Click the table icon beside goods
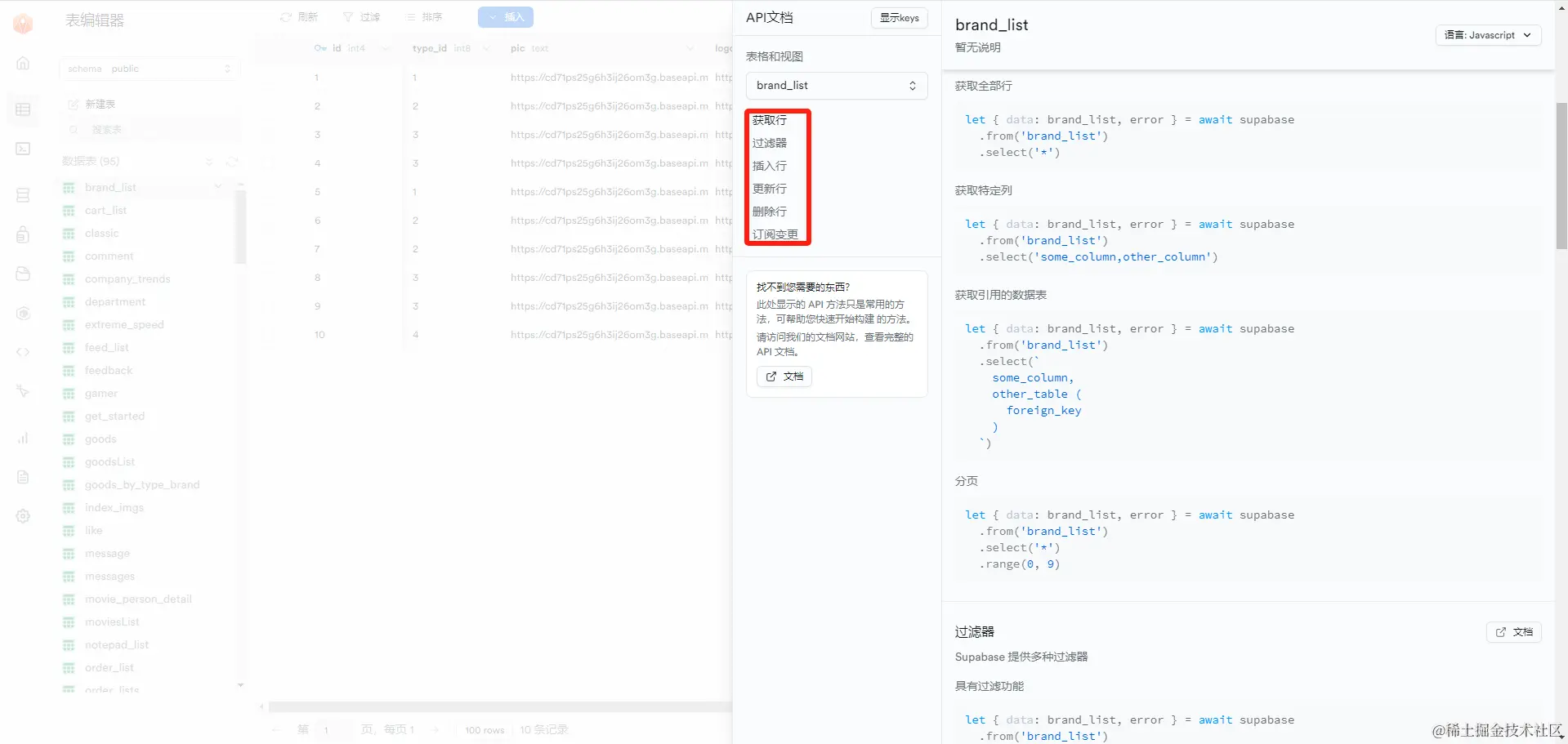 (69, 439)
